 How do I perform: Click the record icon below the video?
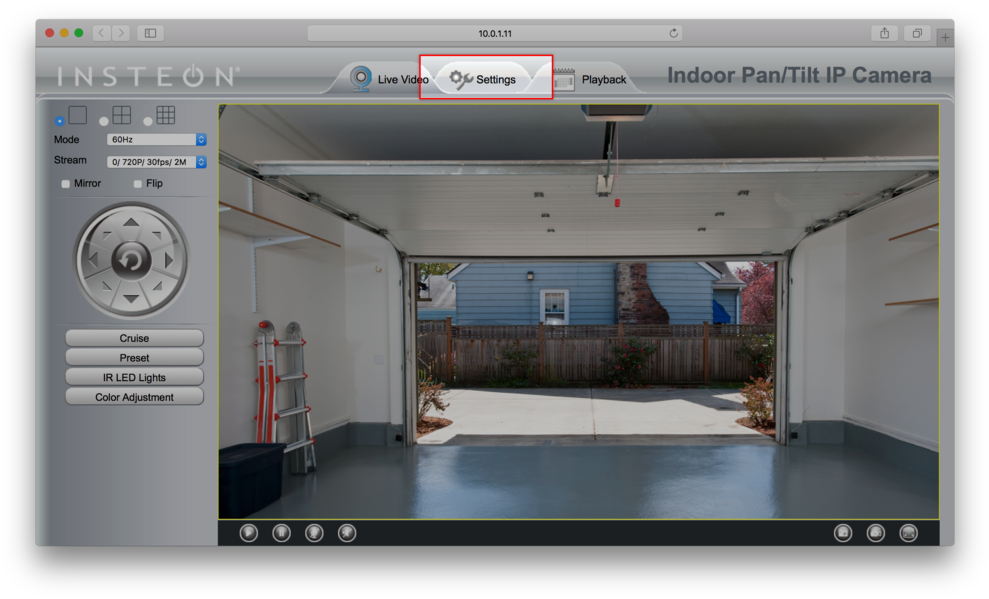(x=842, y=532)
